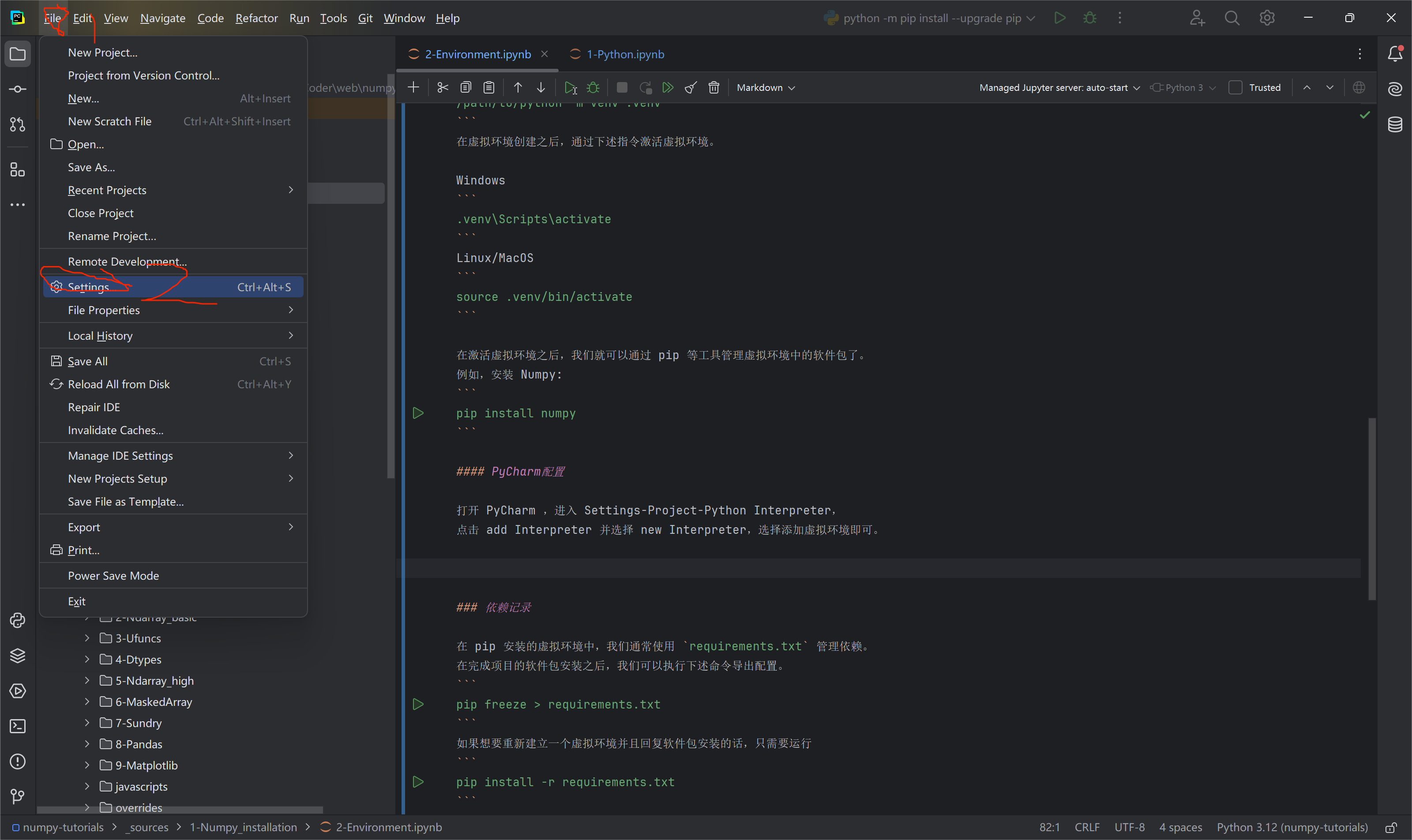Open the Refactor menu
Viewport: 1412px width, 840px height.
[256, 18]
